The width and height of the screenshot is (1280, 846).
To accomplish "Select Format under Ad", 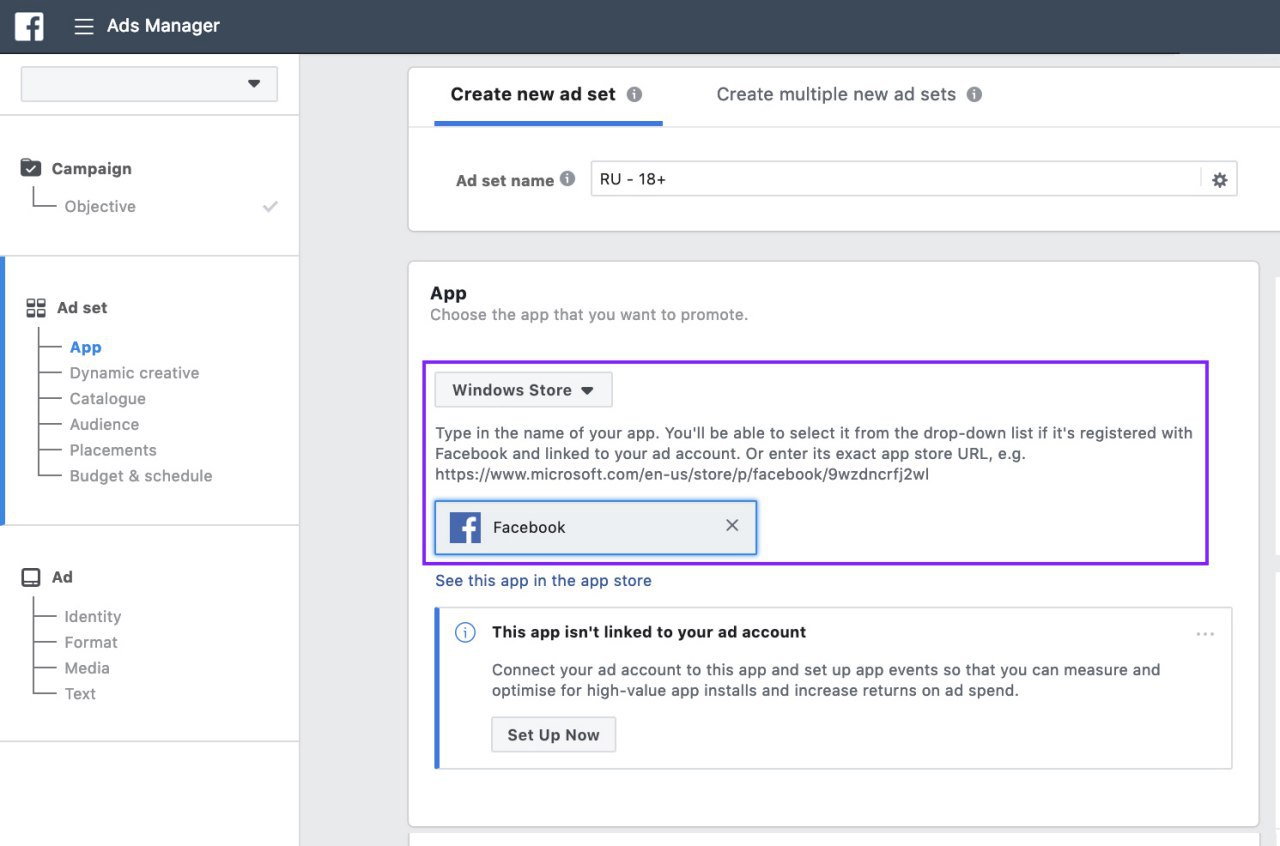I will (x=91, y=642).
